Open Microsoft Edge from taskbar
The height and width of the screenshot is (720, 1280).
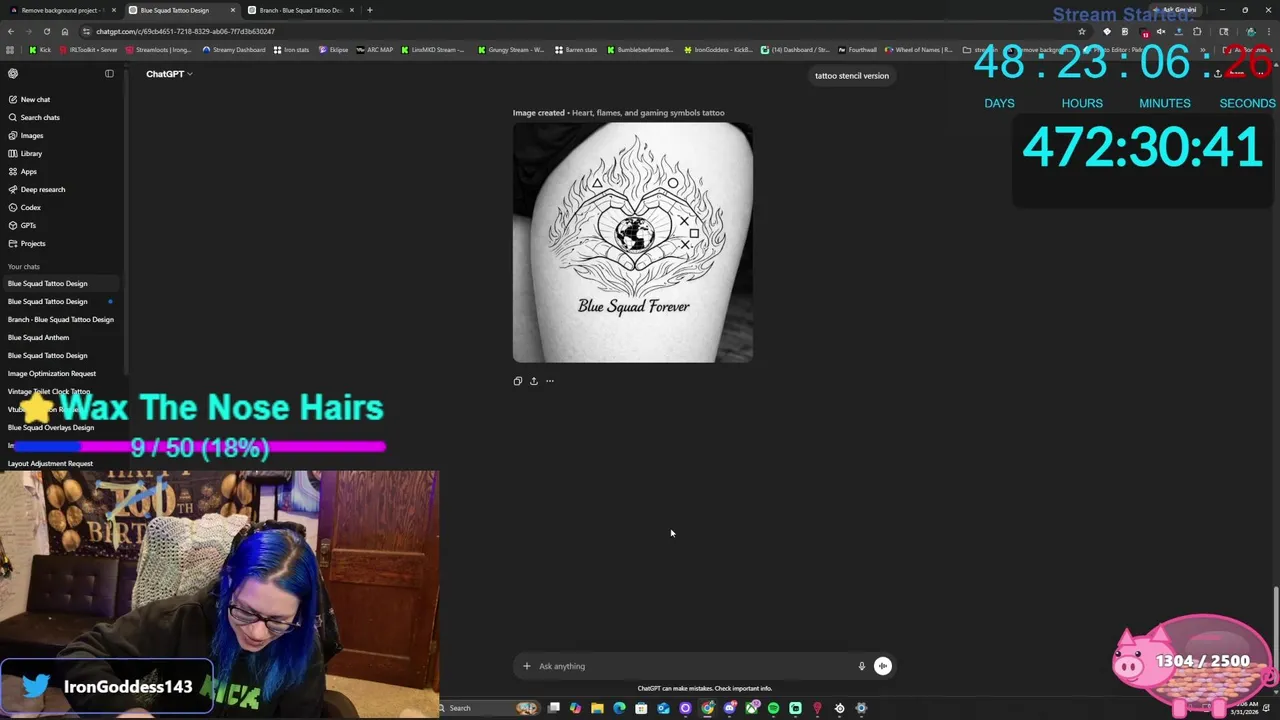click(619, 708)
